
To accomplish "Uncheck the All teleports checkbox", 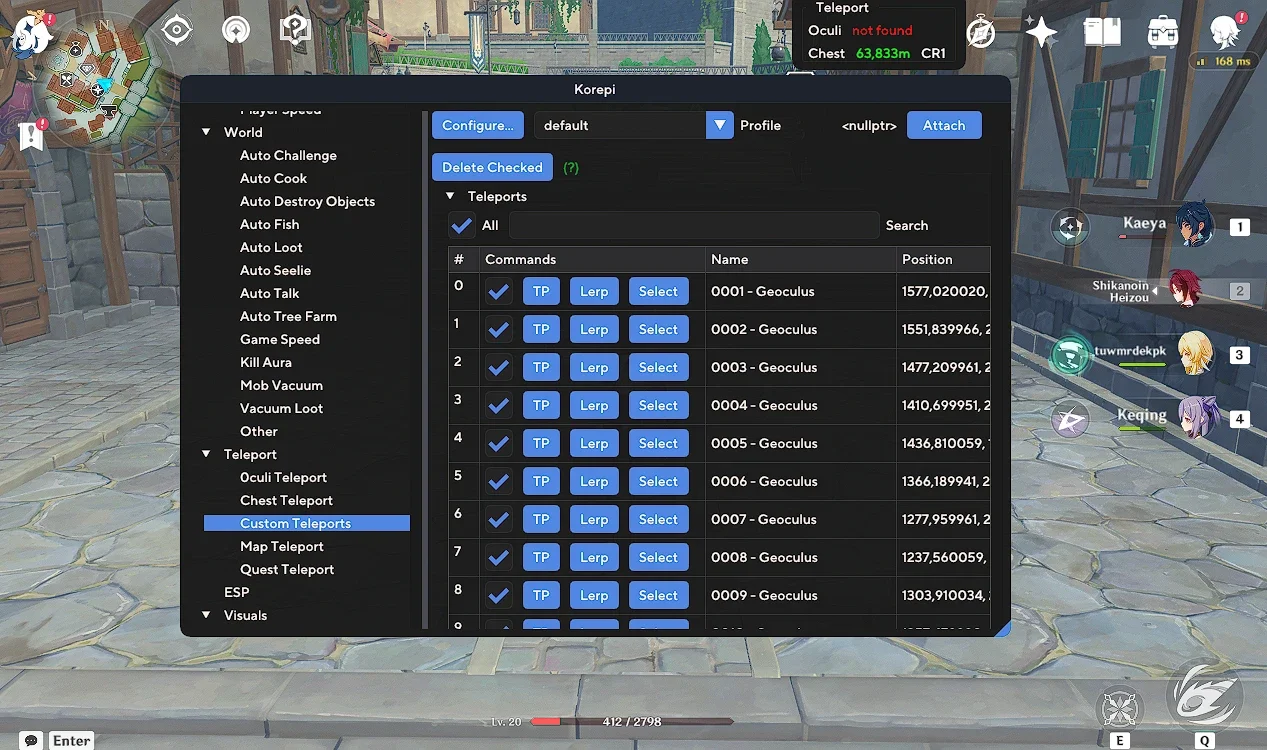I will pyautogui.click(x=461, y=225).
